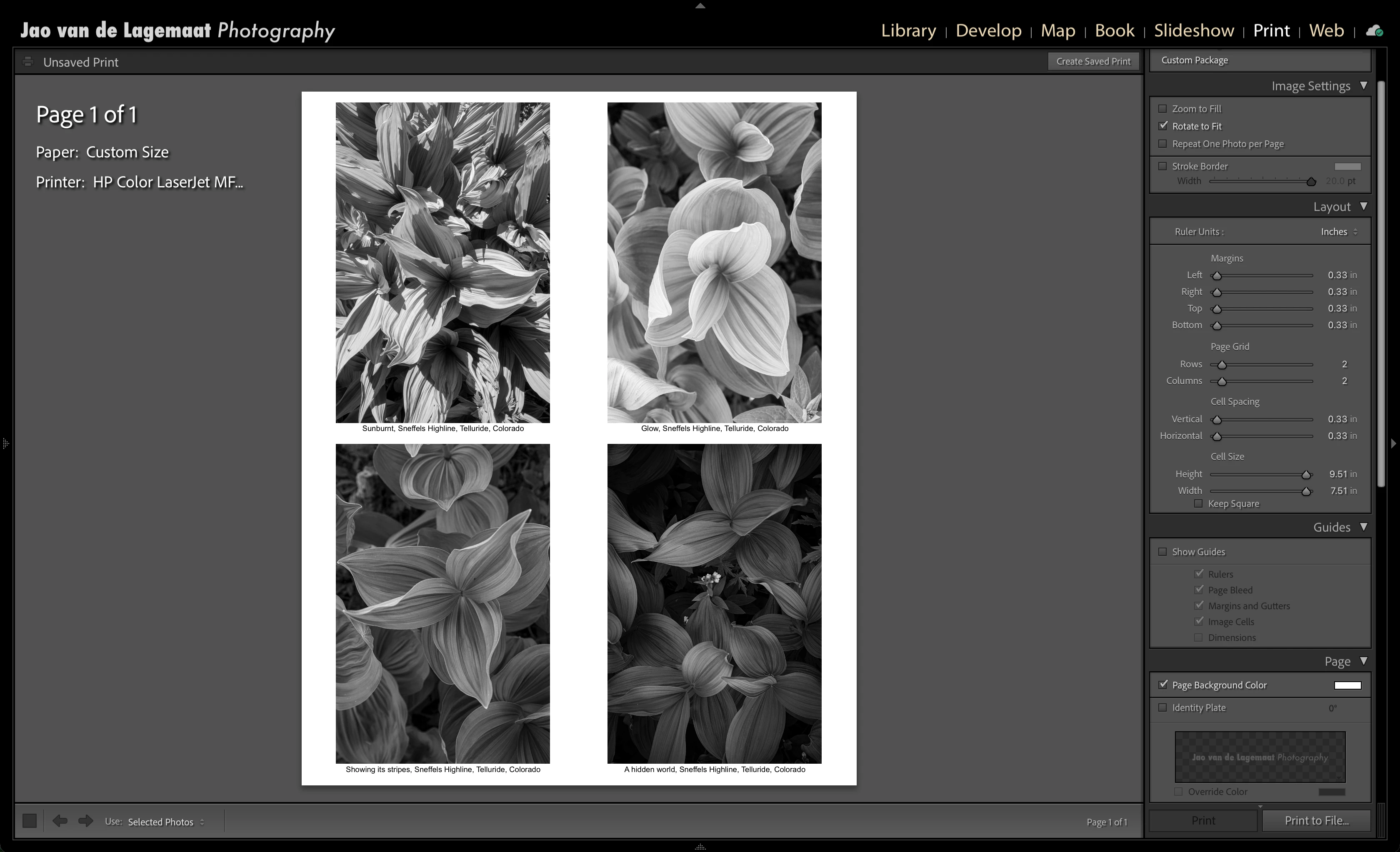Enable the Zoom to Fill checkbox
Image resolution: width=1400 pixels, height=852 pixels.
pos(1162,109)
